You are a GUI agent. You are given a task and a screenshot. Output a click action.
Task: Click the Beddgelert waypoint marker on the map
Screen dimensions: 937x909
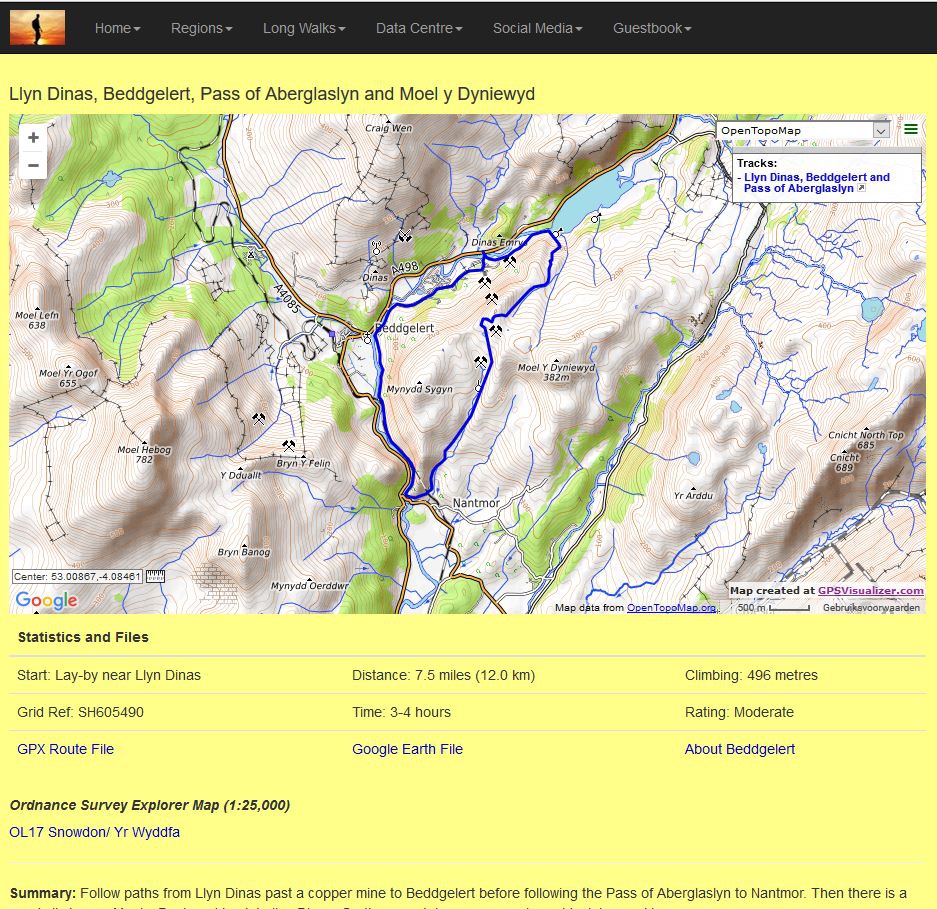click(x=367, y=340)
